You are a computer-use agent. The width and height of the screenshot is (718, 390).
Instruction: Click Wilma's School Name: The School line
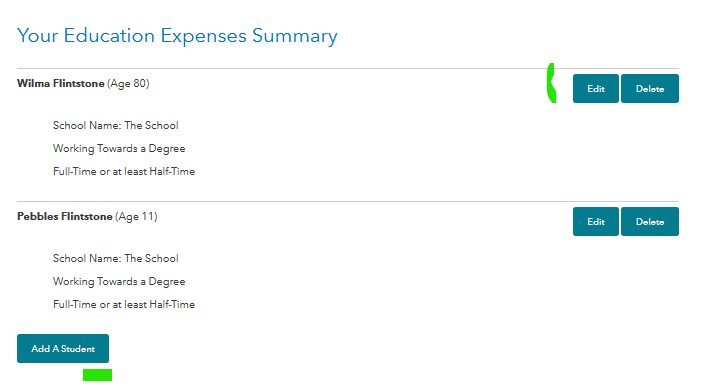pyautogui.click(x=115, y=125)
